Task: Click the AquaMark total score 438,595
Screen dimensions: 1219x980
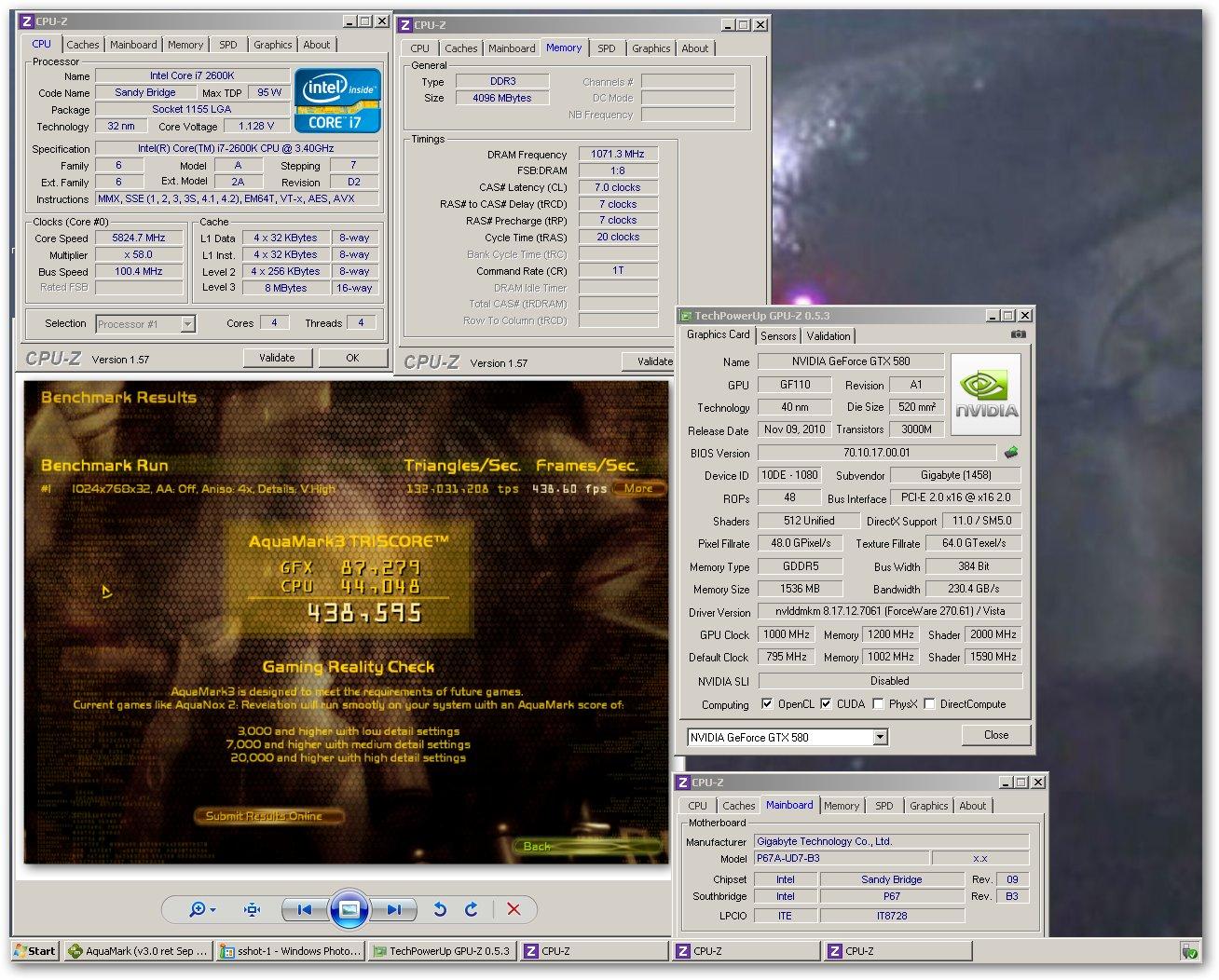Action: tap(364, 613)
